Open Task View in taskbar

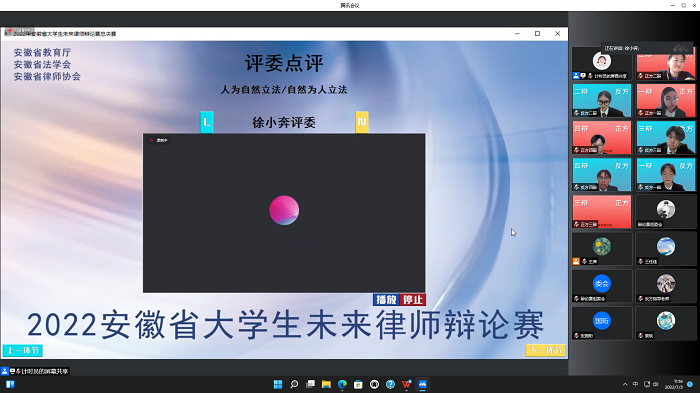point(310,385)
